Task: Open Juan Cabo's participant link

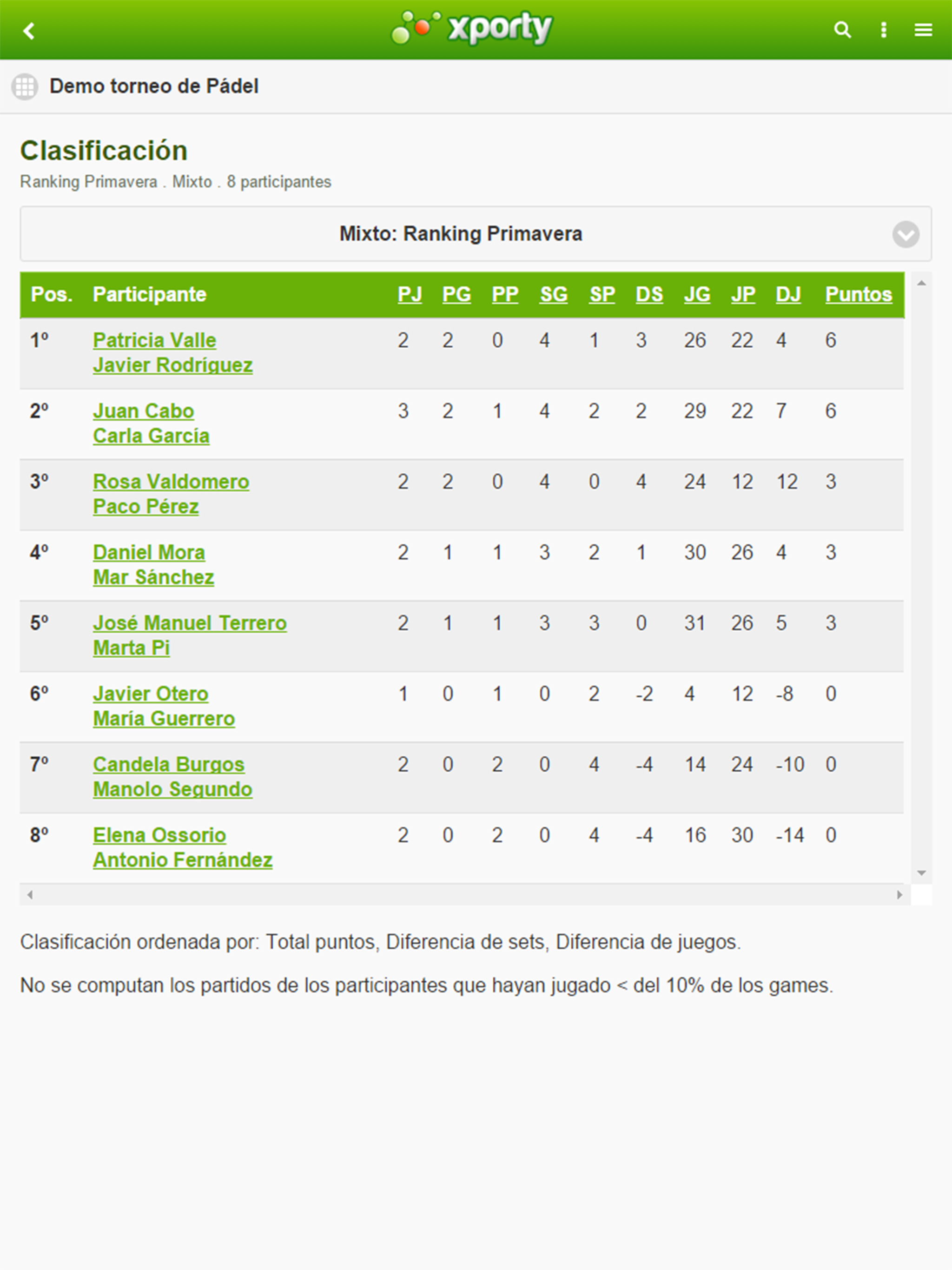Action: 144,411
